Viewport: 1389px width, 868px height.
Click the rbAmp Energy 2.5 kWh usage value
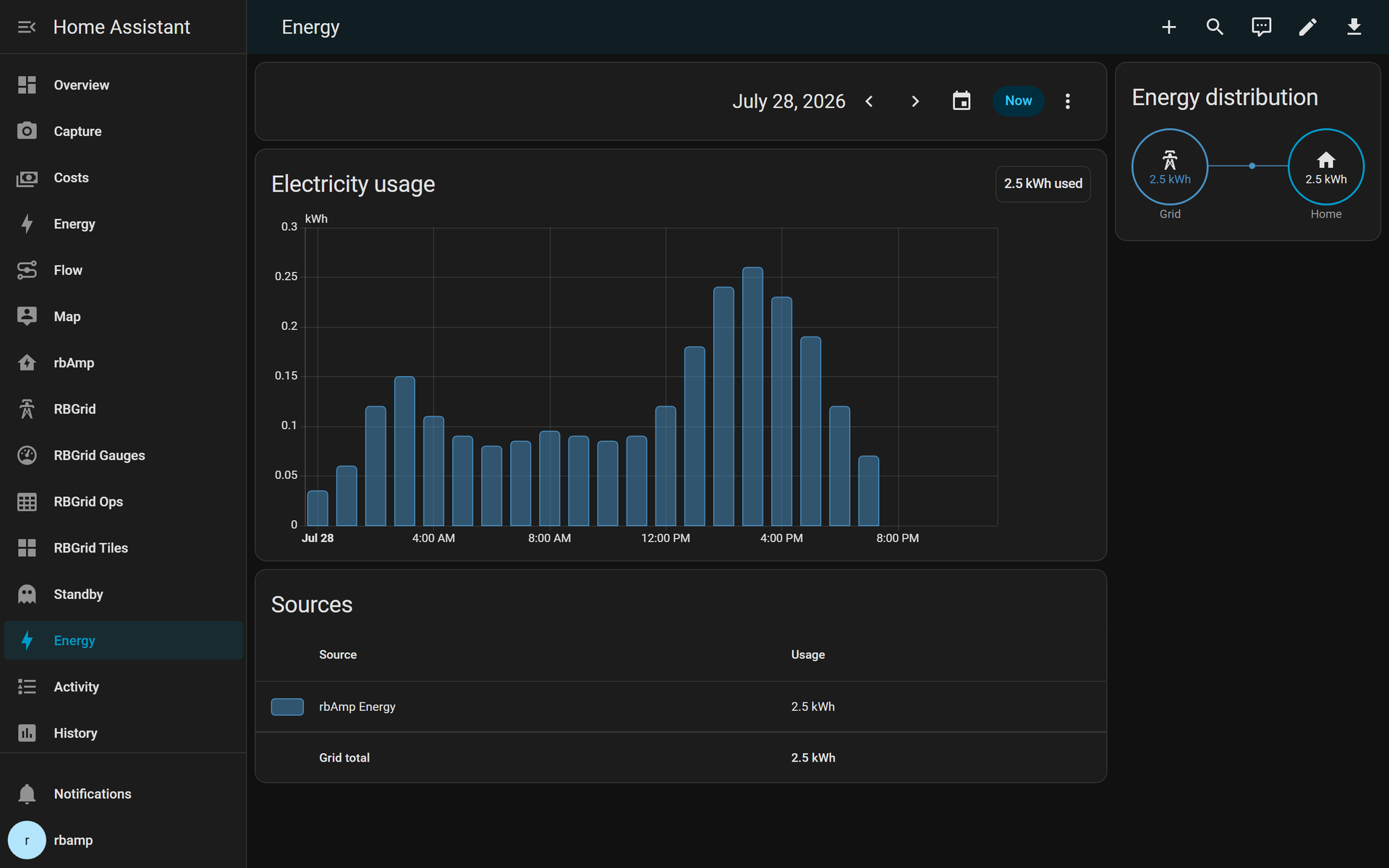[x=813, y=707]
